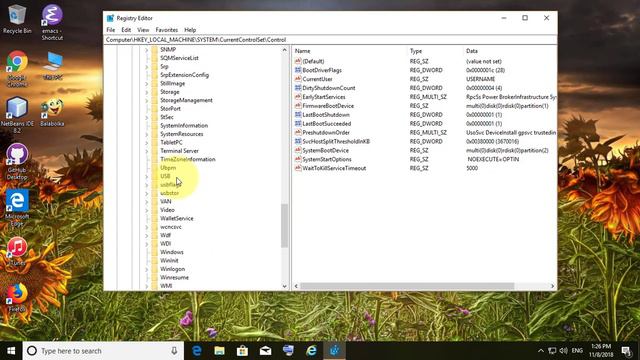
Task: Expand the usbstor key
Action: [147, 193]
